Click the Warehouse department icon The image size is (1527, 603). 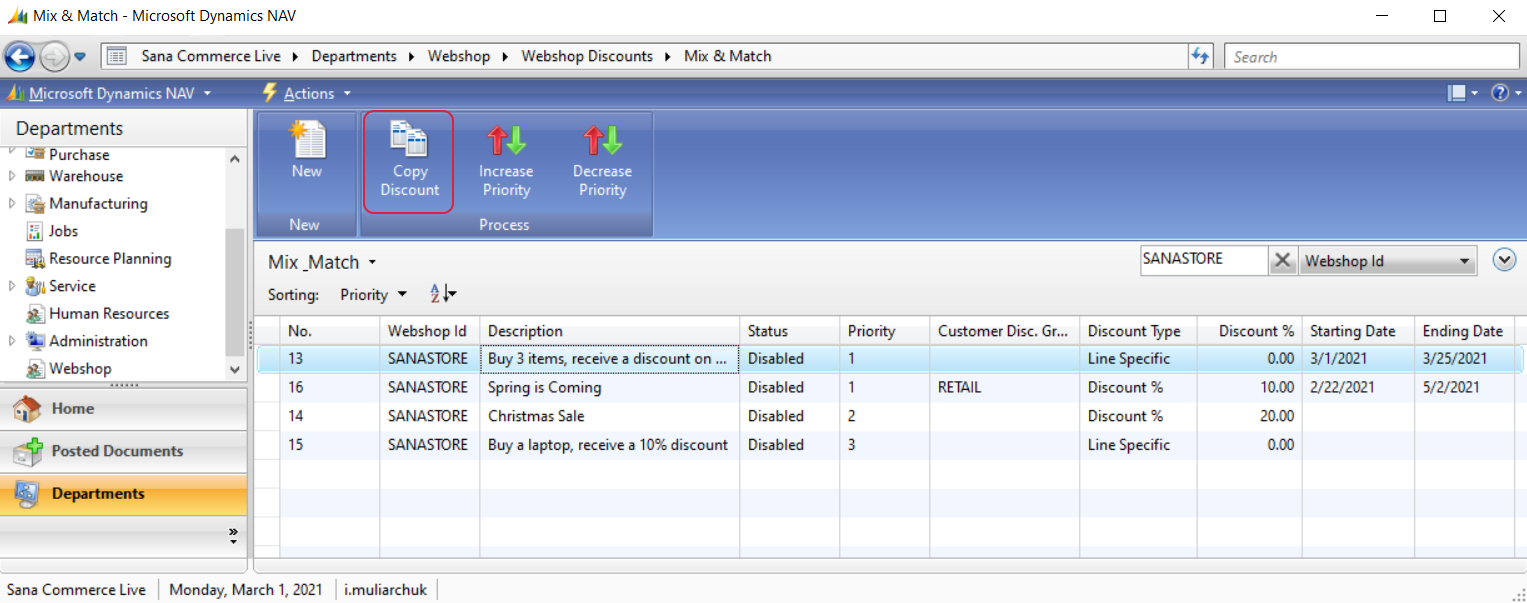click(x=35, y=176)
